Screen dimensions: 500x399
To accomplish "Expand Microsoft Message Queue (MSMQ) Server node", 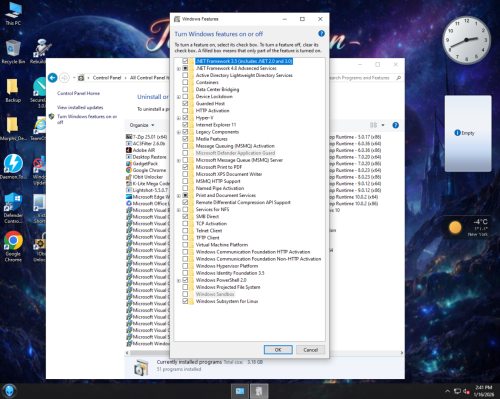I will 179,161.
